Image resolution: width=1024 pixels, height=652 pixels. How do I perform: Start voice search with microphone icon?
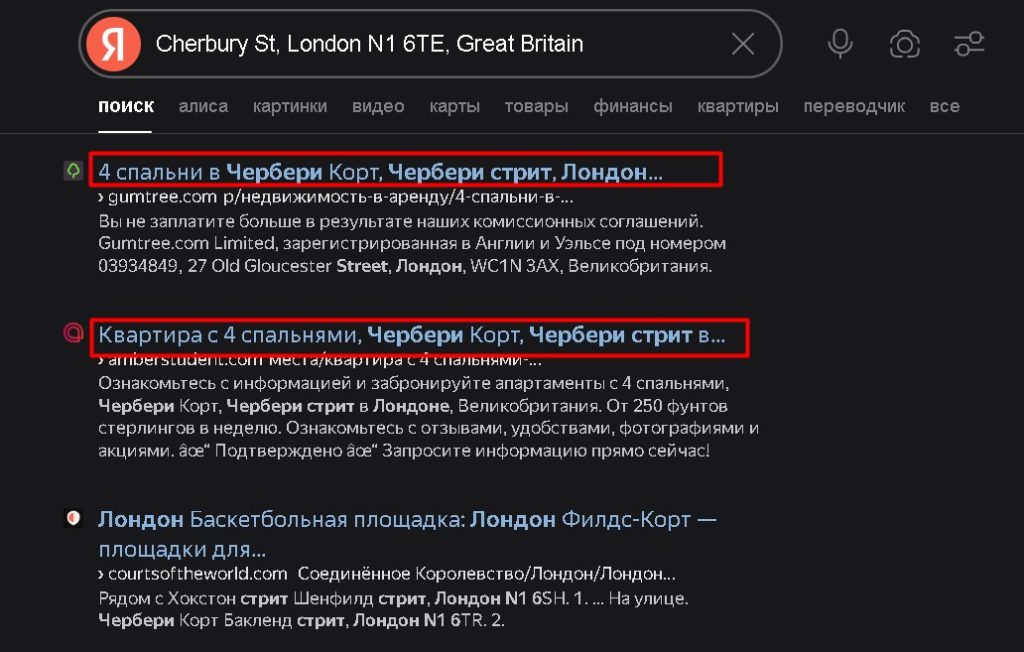(x=840, y=44)
